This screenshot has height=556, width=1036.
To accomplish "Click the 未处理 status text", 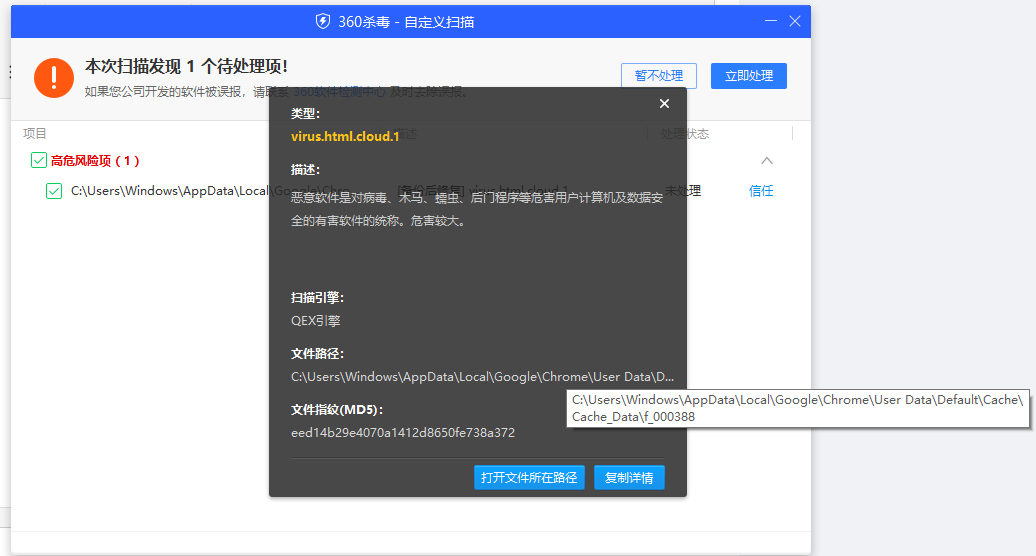I will click(683, 191).
